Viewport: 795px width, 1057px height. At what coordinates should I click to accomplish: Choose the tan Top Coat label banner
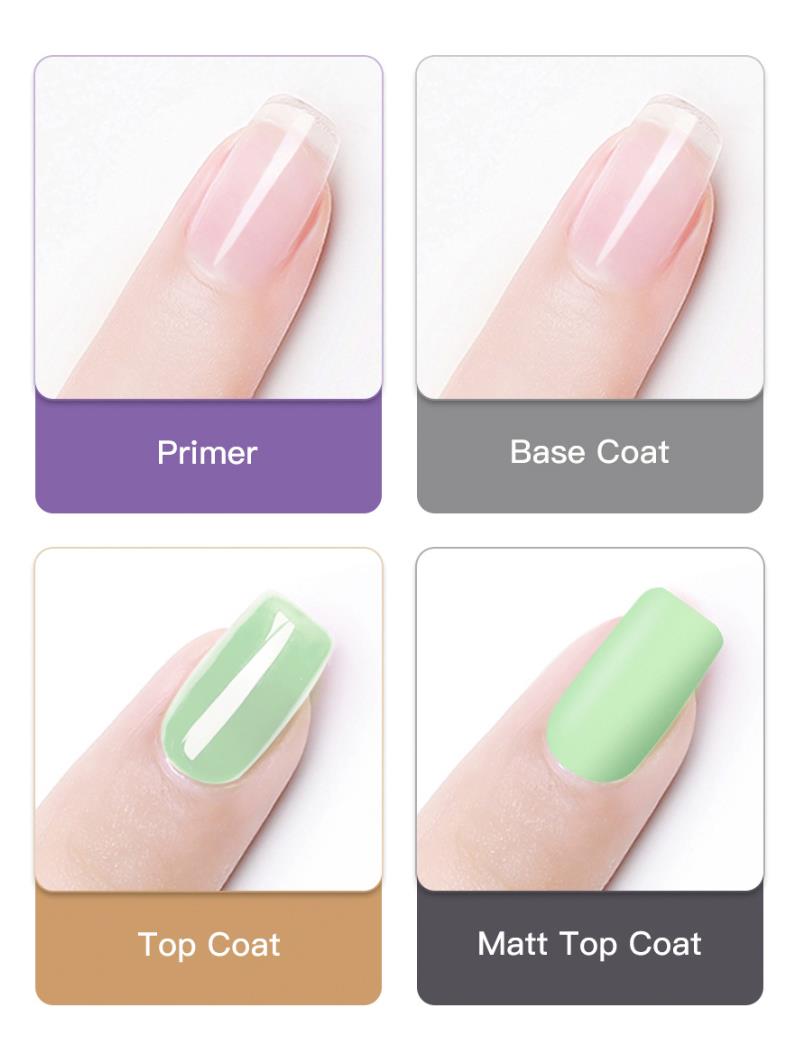[x=208, y=947]
